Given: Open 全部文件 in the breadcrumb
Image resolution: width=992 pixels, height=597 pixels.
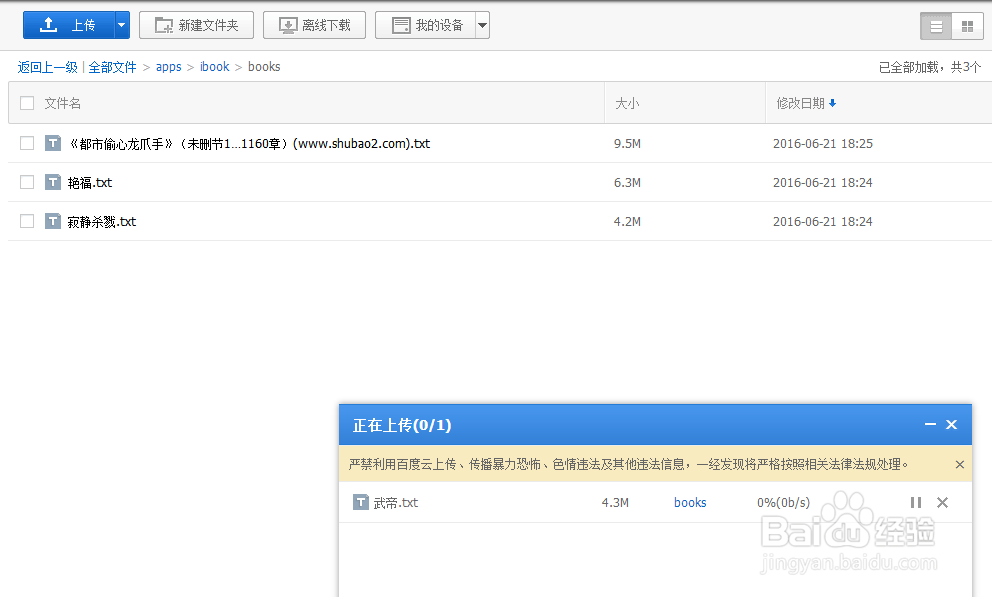Looking at the screenshot, I should pyautogui.click(x=113, y=67).
